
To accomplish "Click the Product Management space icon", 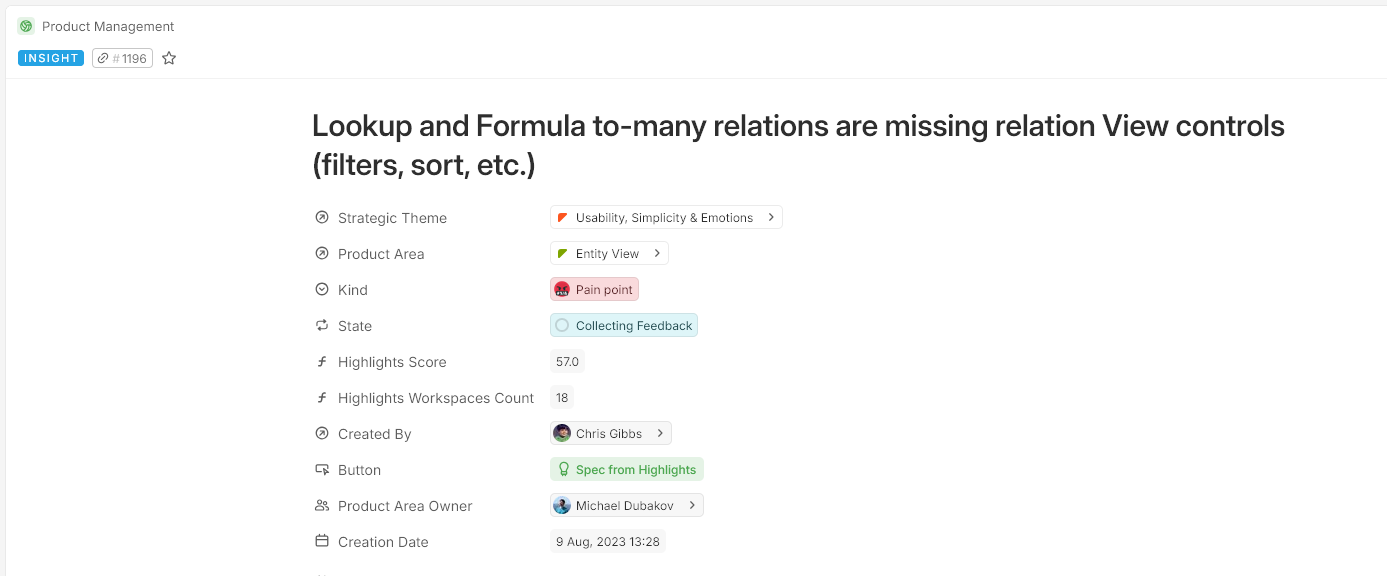I will 26,26.
